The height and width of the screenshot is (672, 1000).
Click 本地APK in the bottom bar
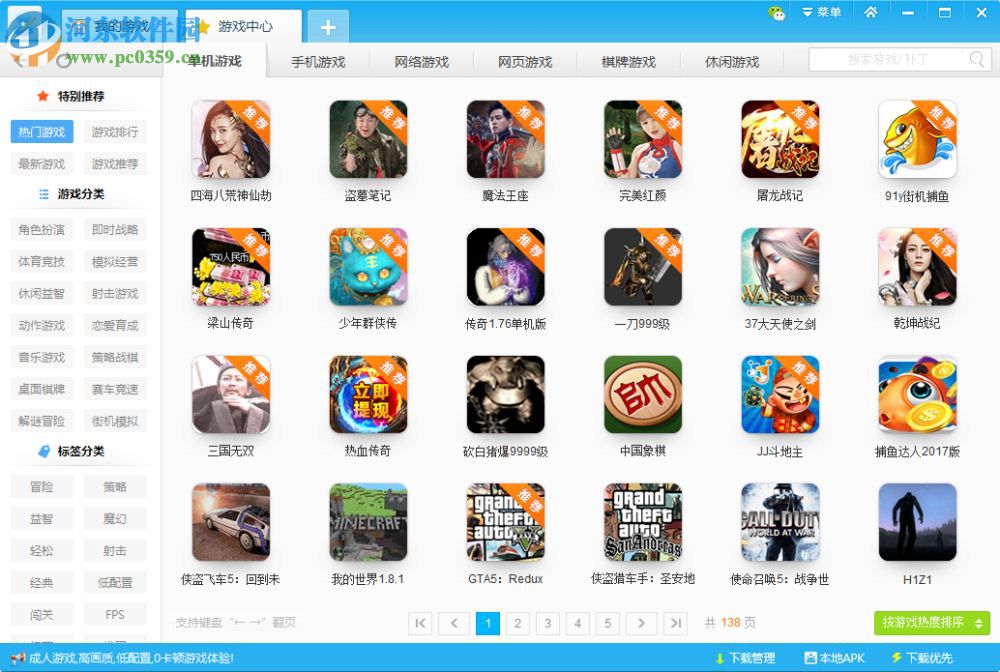coord(834,658)
